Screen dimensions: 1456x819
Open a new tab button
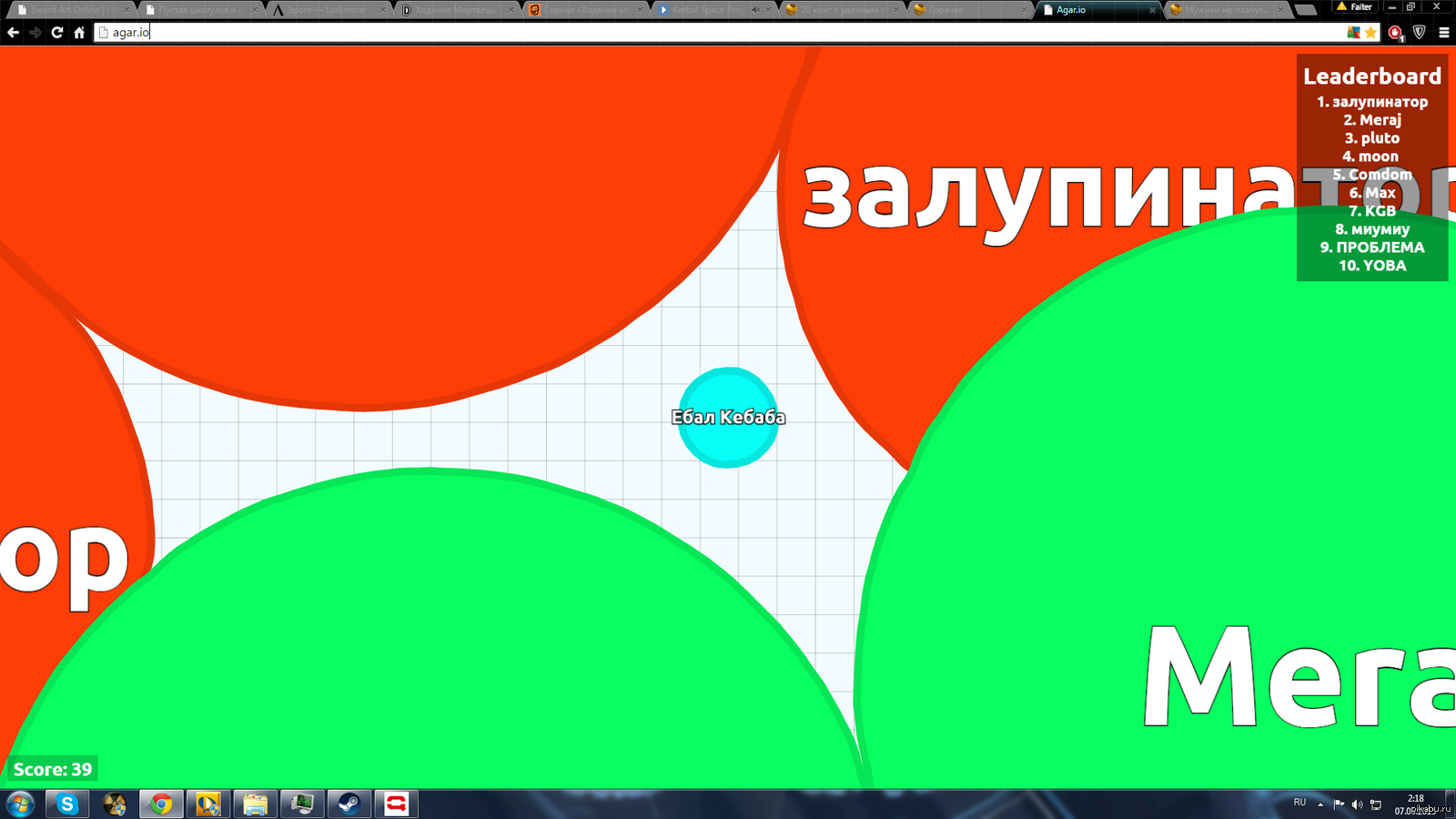click(x=1305, y=10)
